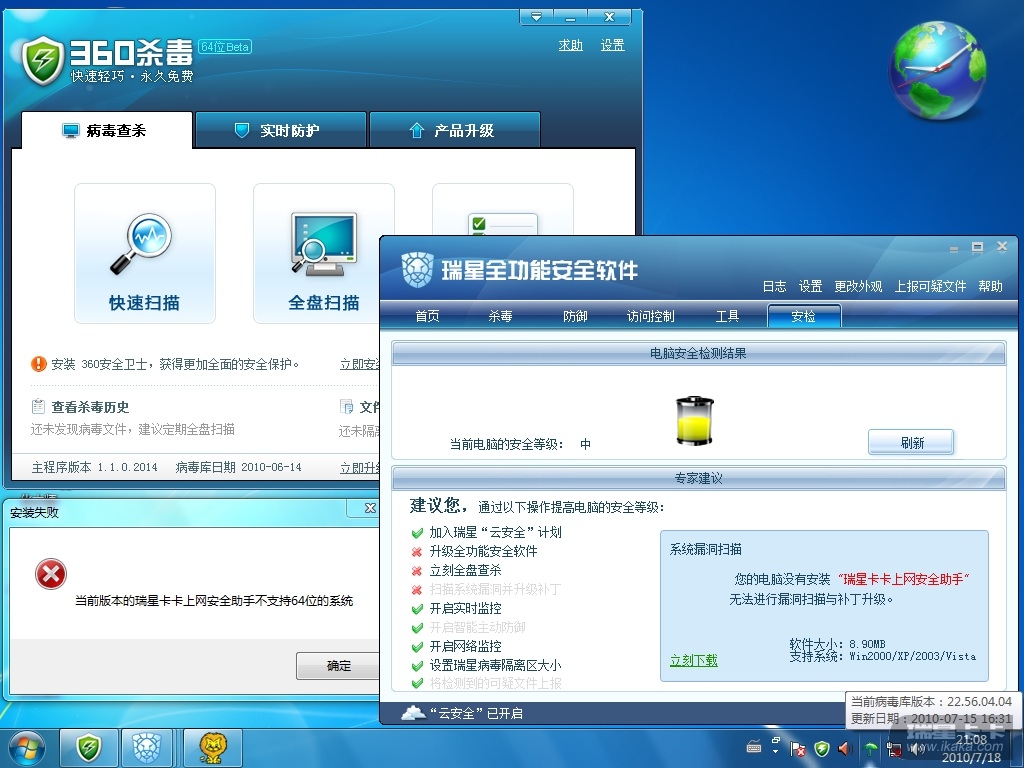Click the 设置 link in 360杀毒
The height and width of the screenshot is (768, 1024).
pos(613,45)
